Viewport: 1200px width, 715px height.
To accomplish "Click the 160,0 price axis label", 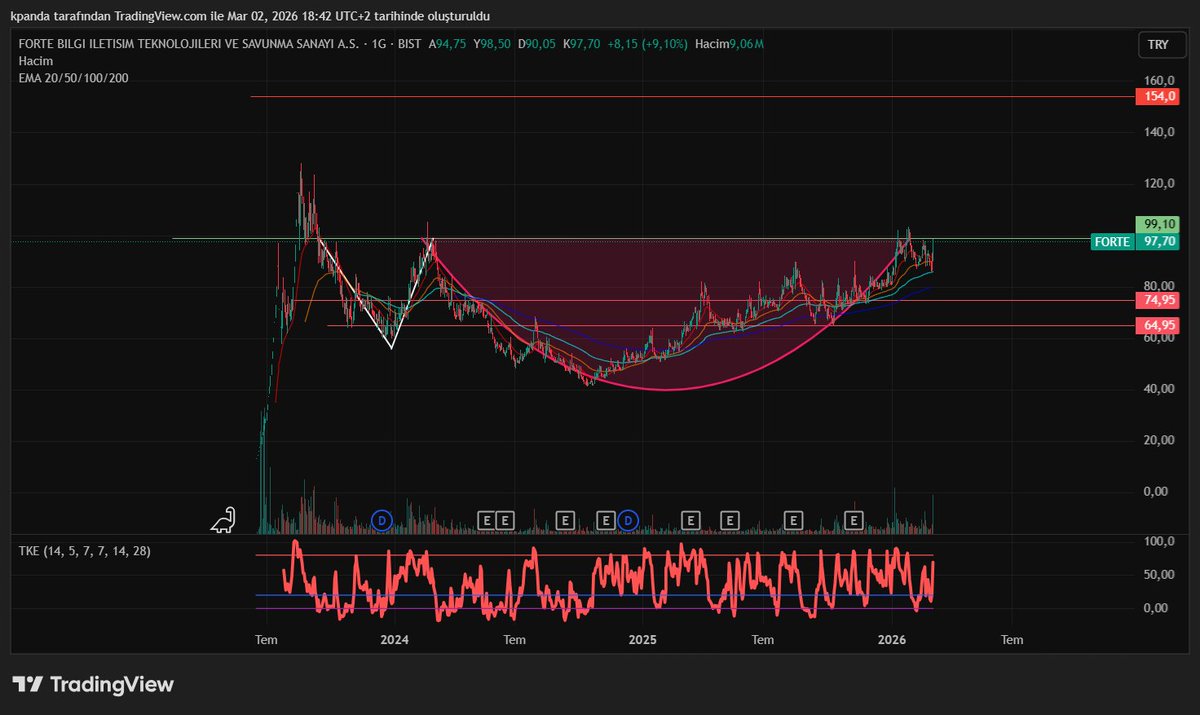I will coord(1159,81).
